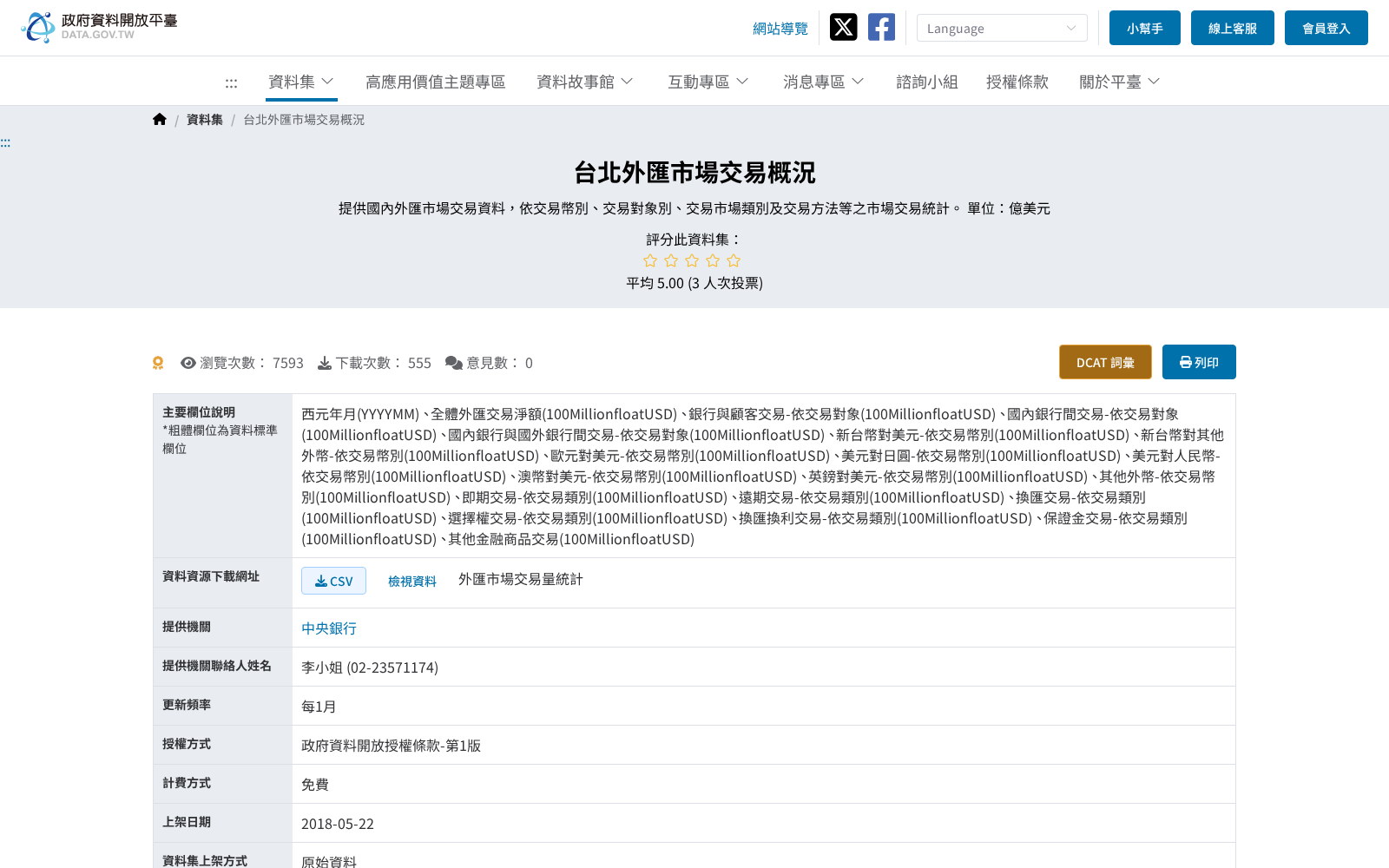Viewport: 1389px width, 868px height.
Task: Rate dataset one star
Action: [650, 260]
